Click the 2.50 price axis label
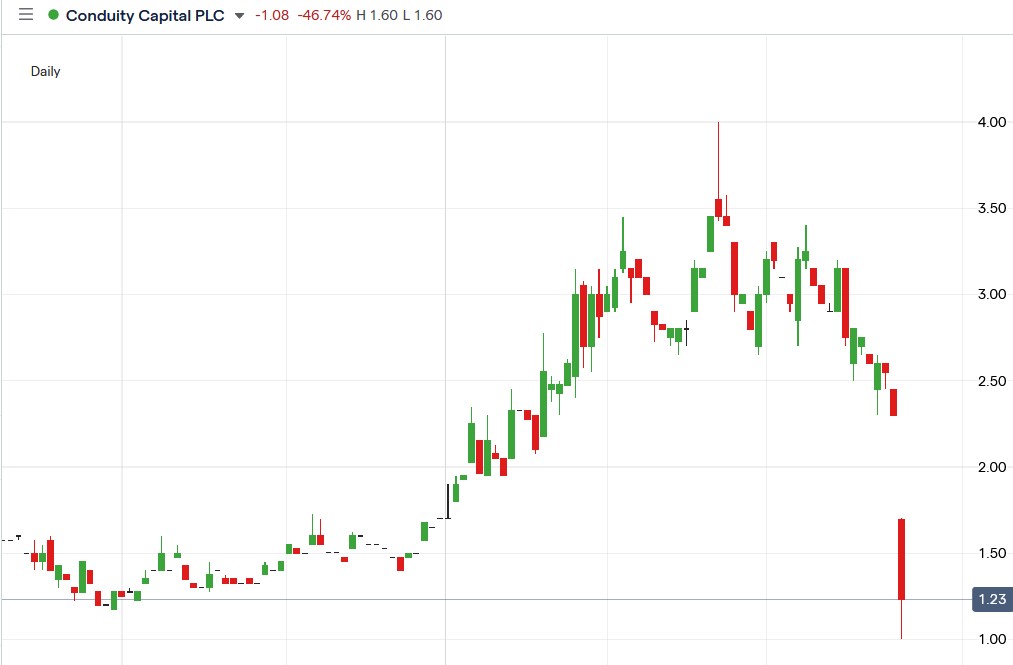The height and width of the screenshot is (665, 1013). click(x=991, y=381)
